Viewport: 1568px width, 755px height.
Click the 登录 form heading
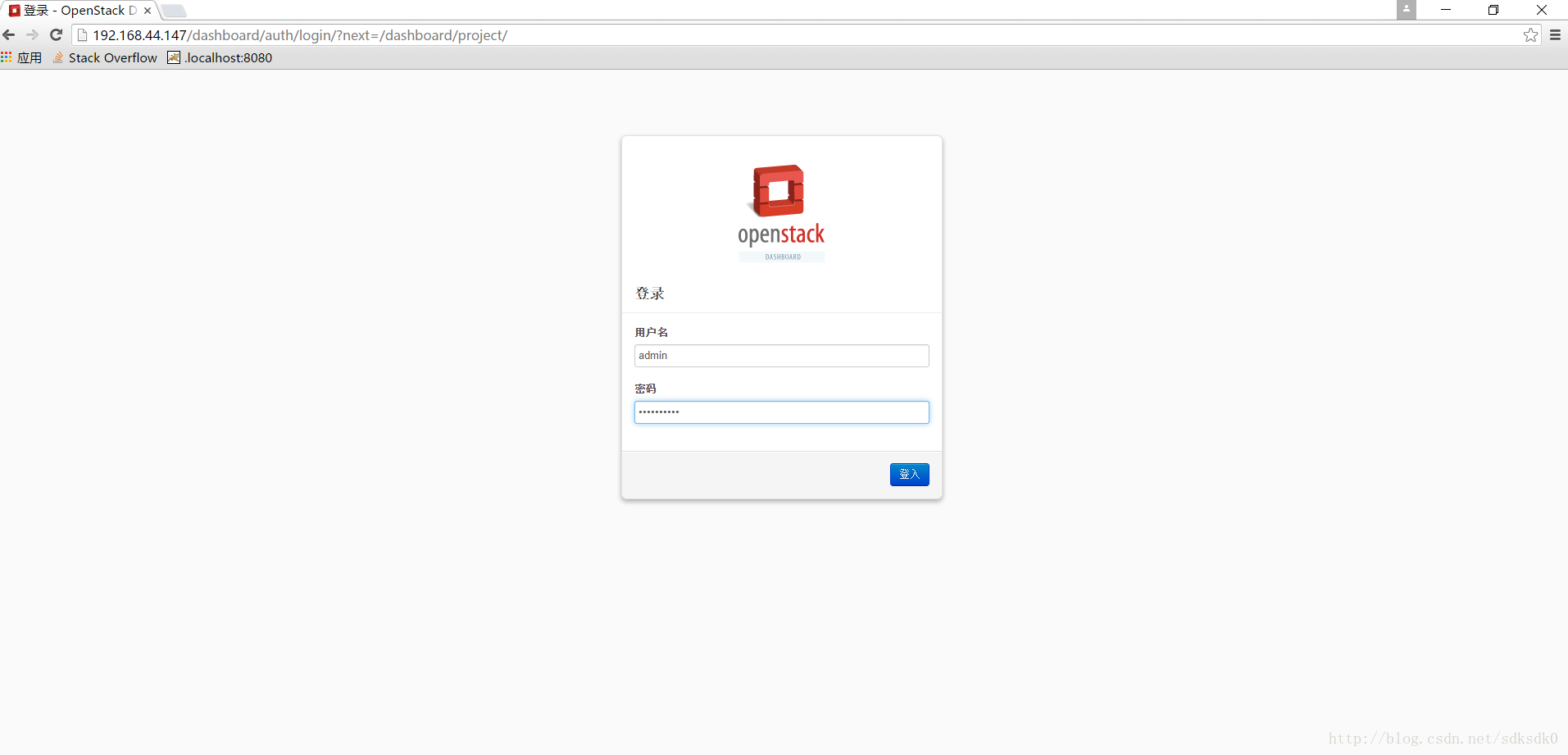pyautogui.click(x=649, y=293)
